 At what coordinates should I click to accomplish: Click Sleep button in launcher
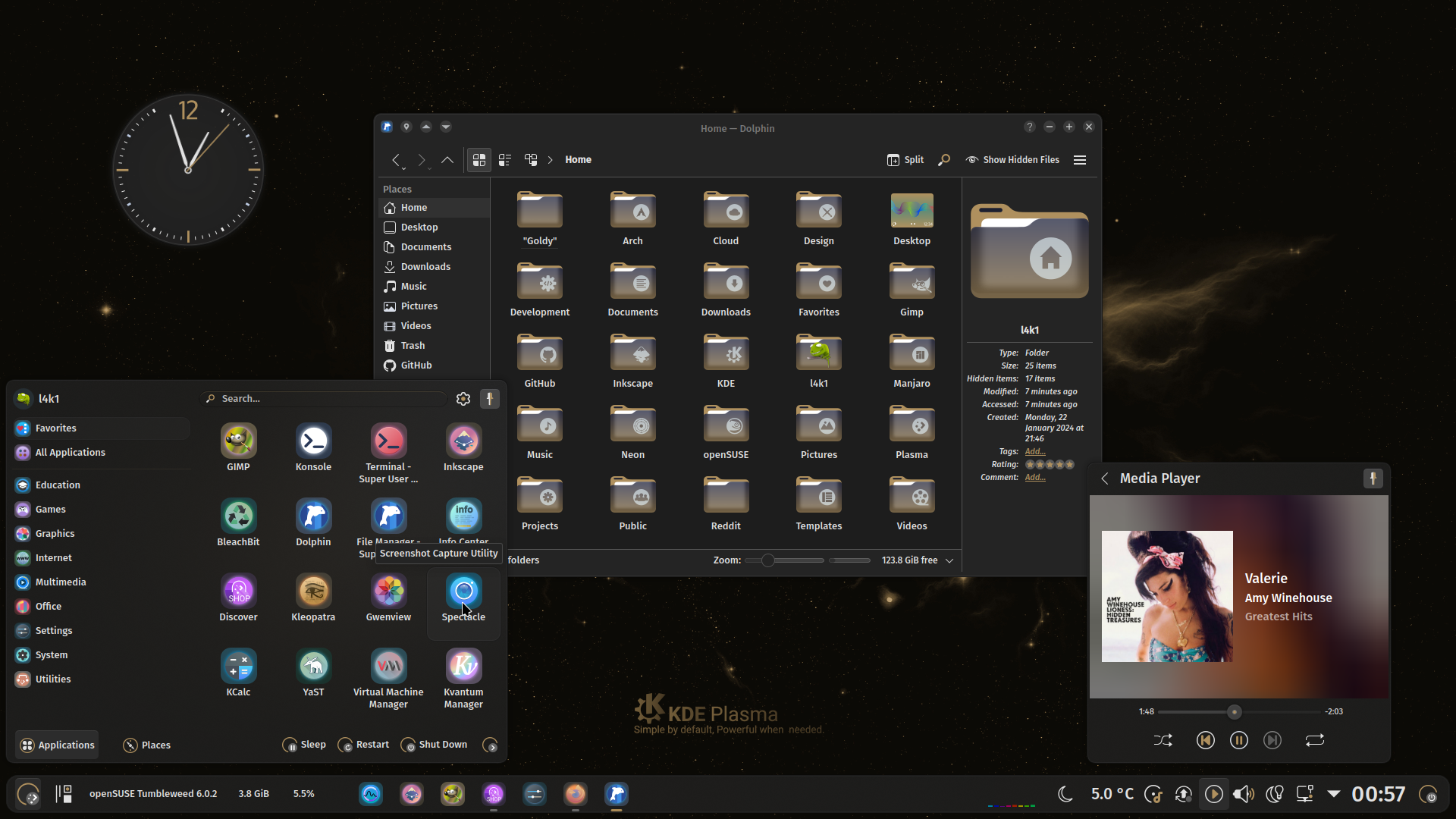click(x=305, y=745)
